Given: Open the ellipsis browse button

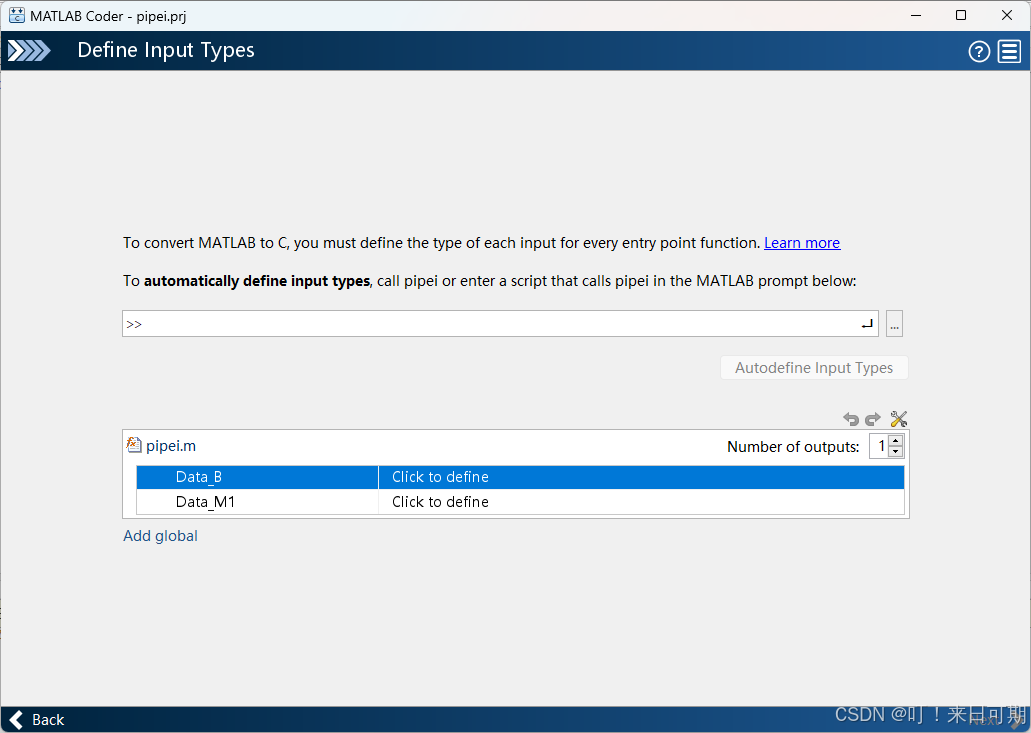Looking at the screenshot, I should pos(894,323).
